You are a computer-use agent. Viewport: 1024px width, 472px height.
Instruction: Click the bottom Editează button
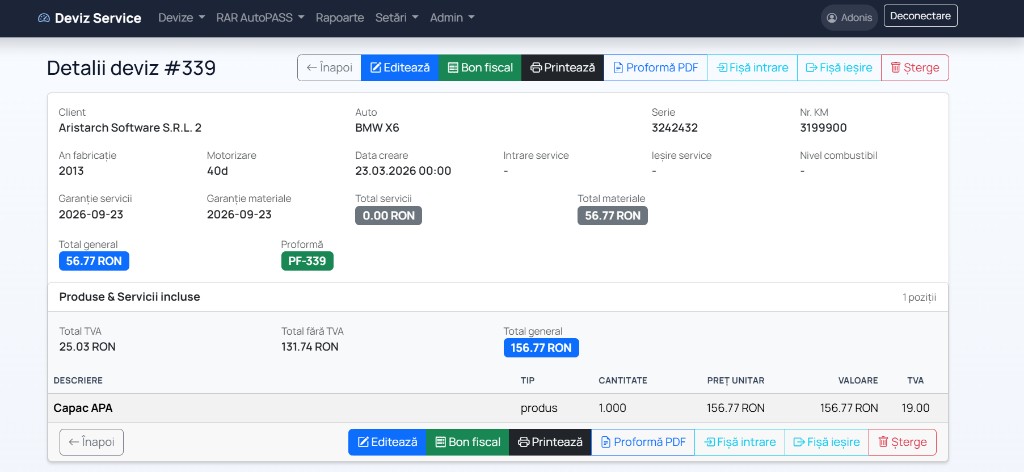pos(387,442)
